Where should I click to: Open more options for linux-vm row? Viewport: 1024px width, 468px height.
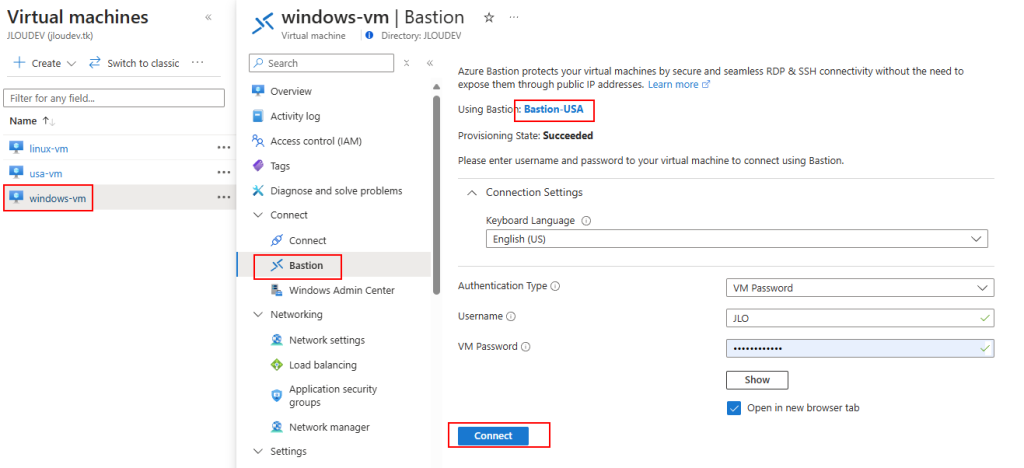point(224,148)
